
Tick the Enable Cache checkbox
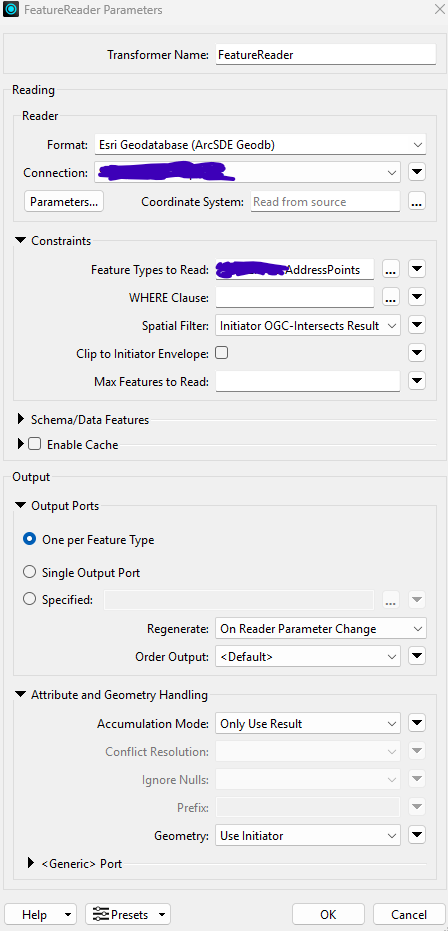[x=34, y=444]
